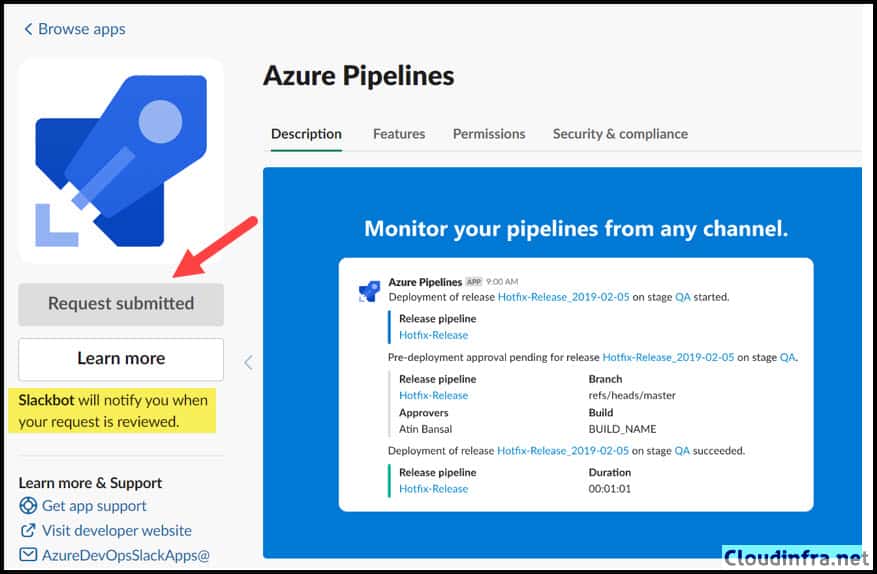Switch to the Permissions tab
The height and width of the screenshot is (574, 877).
tap(489, 134)
